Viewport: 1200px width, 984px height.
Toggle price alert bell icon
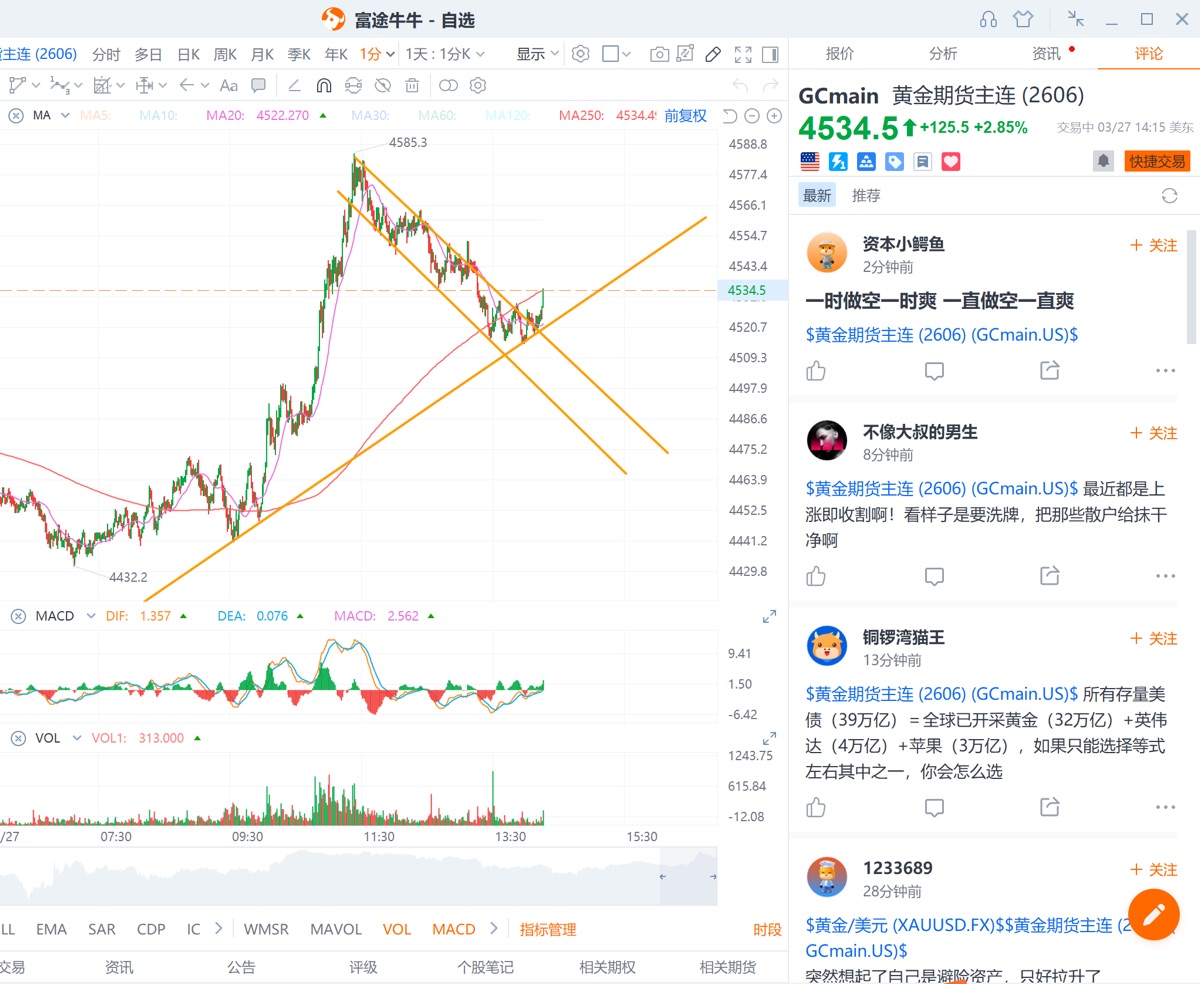point(1104,161)
